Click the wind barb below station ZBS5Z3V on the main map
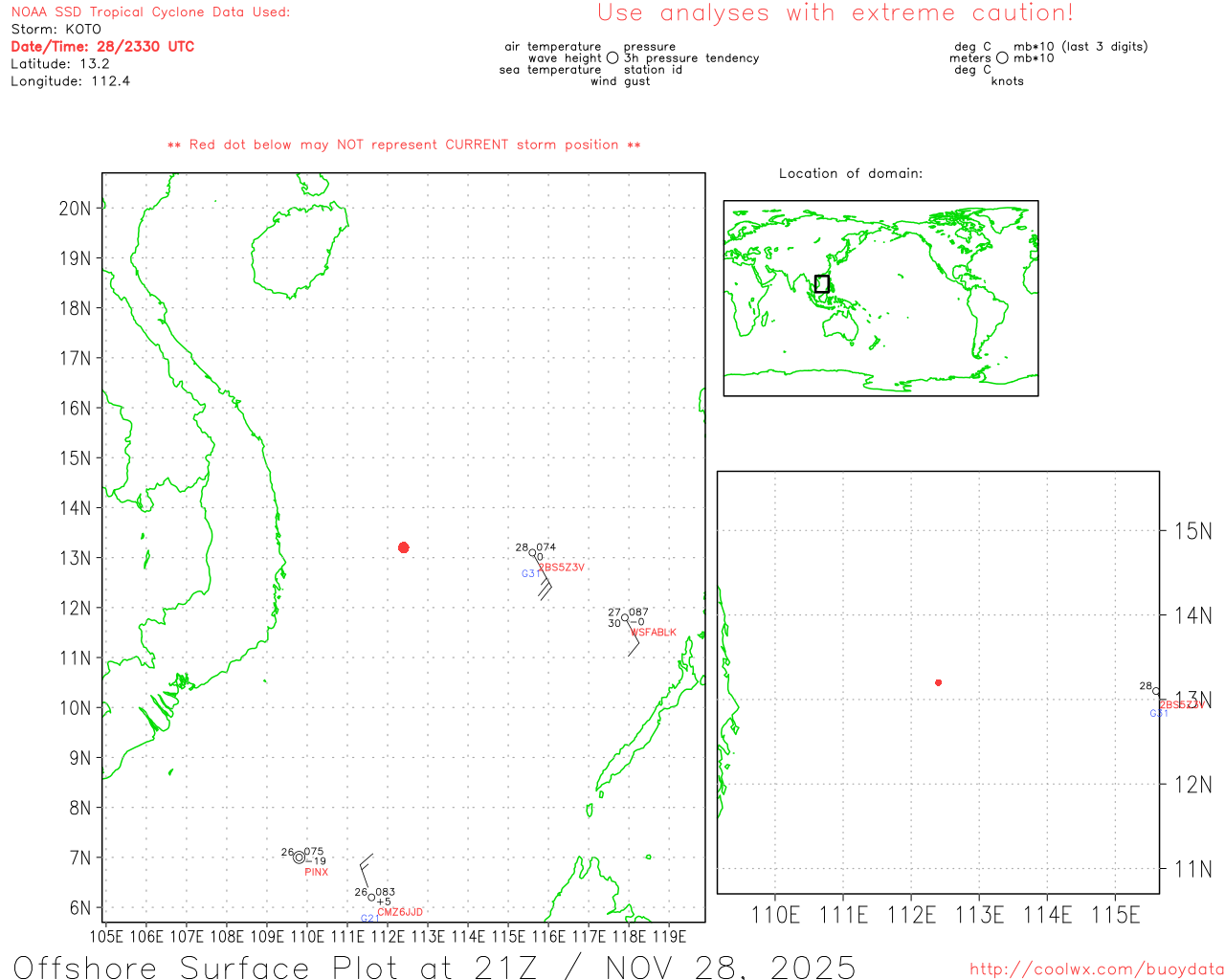This screenshot has height=980, width=1225. tap(544, 579)
